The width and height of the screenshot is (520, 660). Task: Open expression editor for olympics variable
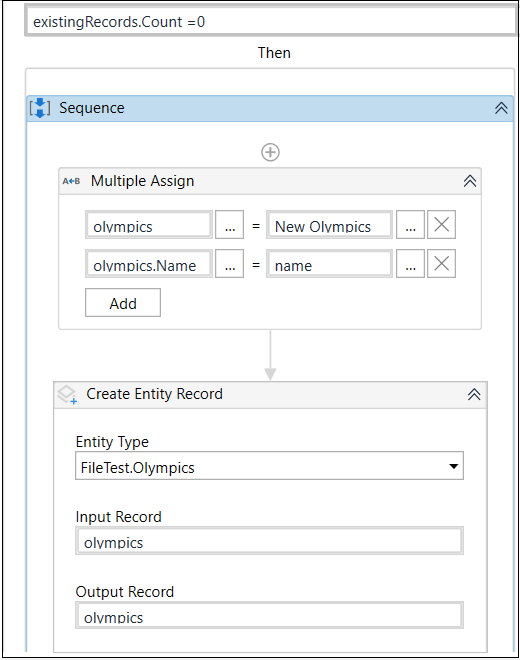[x=229, y=225]
